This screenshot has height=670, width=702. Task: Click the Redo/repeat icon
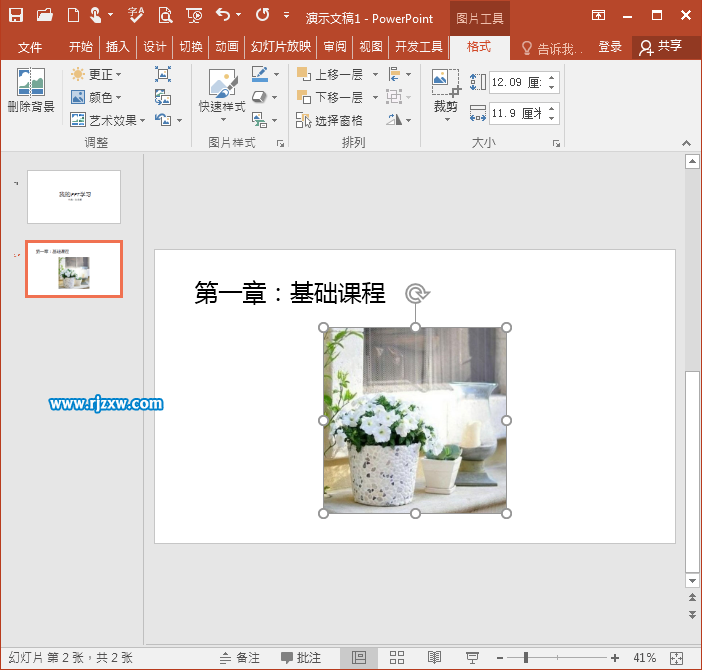tap(262, 15)
